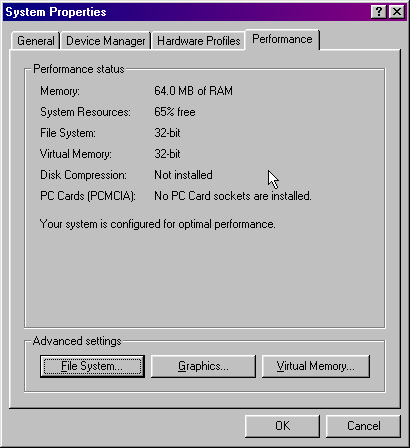Click the Disk Compression Not installed text
The height and width of the screenshot is (448, 410).
(183, 175)
